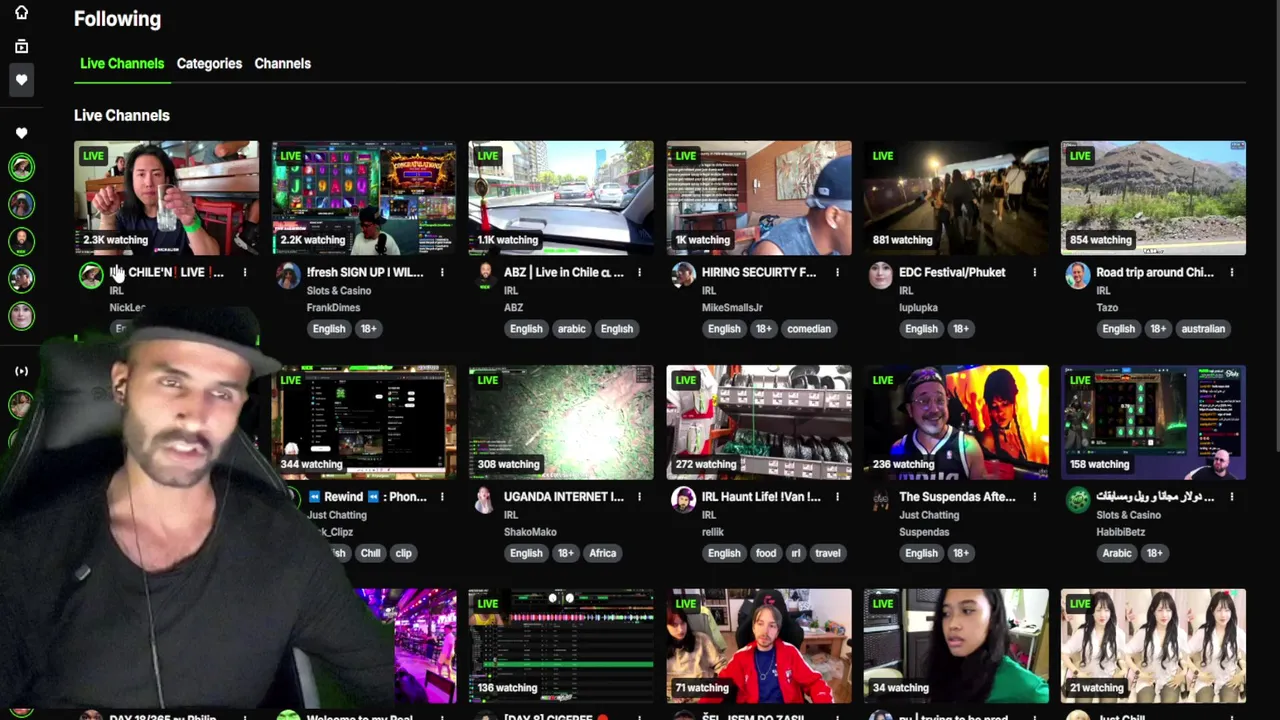The width and height of the screenshot is (1280, 720).
Task: Open the stream titled HIRING SECUIRTY F...
Action: 759,272
